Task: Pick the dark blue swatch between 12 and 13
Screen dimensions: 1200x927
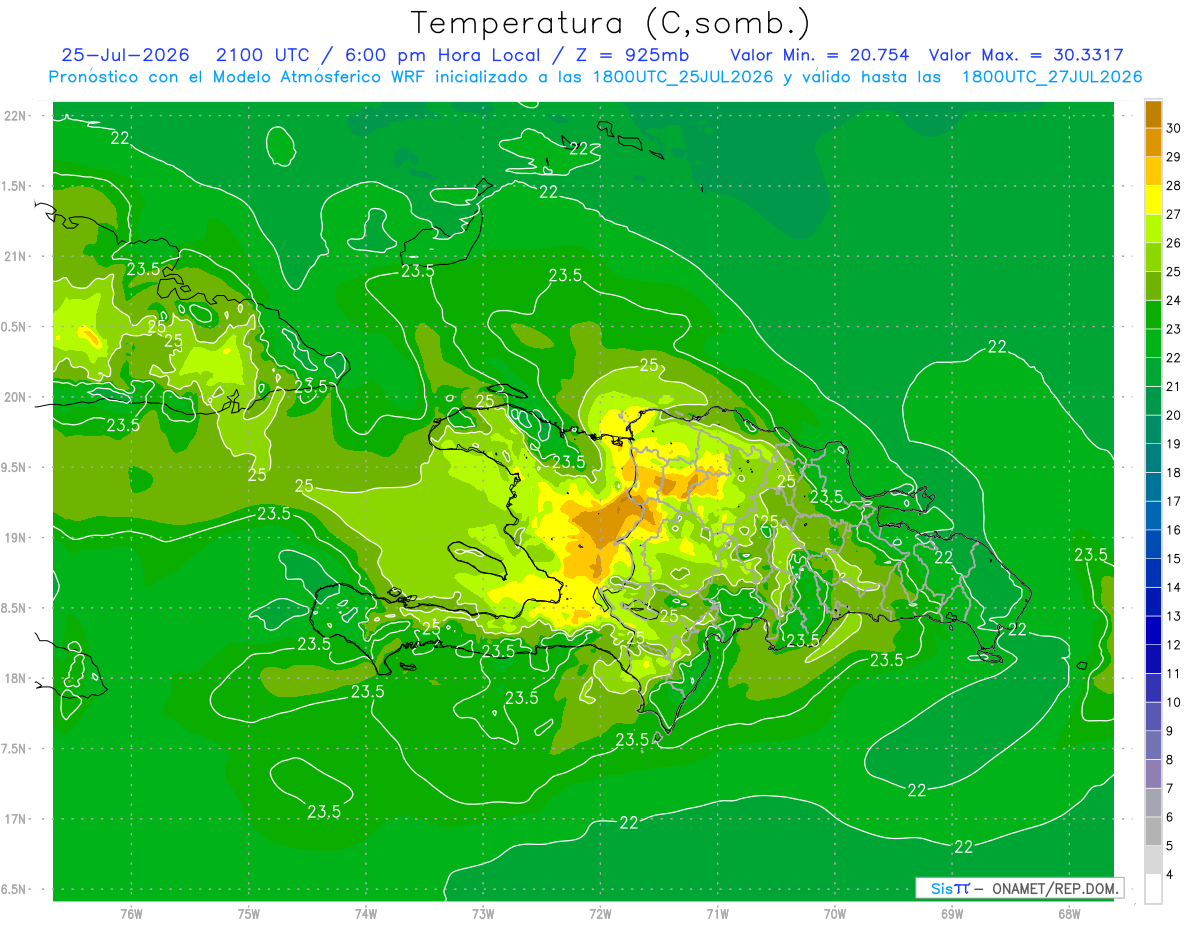Action: coord(1153,631)
